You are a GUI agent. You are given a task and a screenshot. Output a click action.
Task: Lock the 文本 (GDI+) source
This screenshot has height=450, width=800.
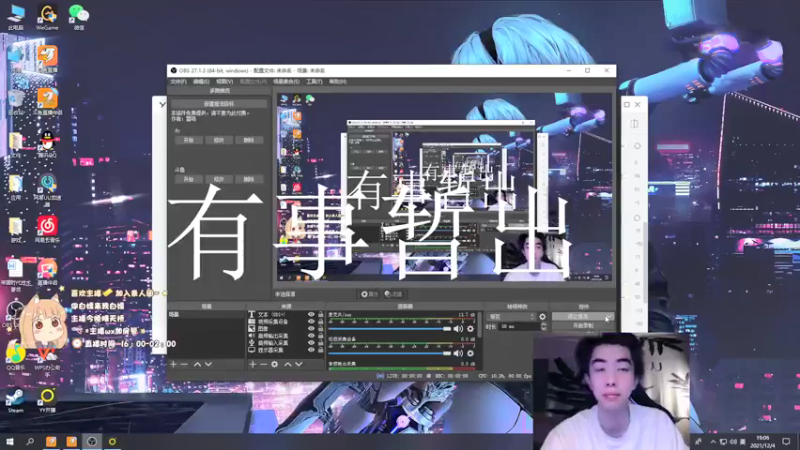[x=320, y=315]
